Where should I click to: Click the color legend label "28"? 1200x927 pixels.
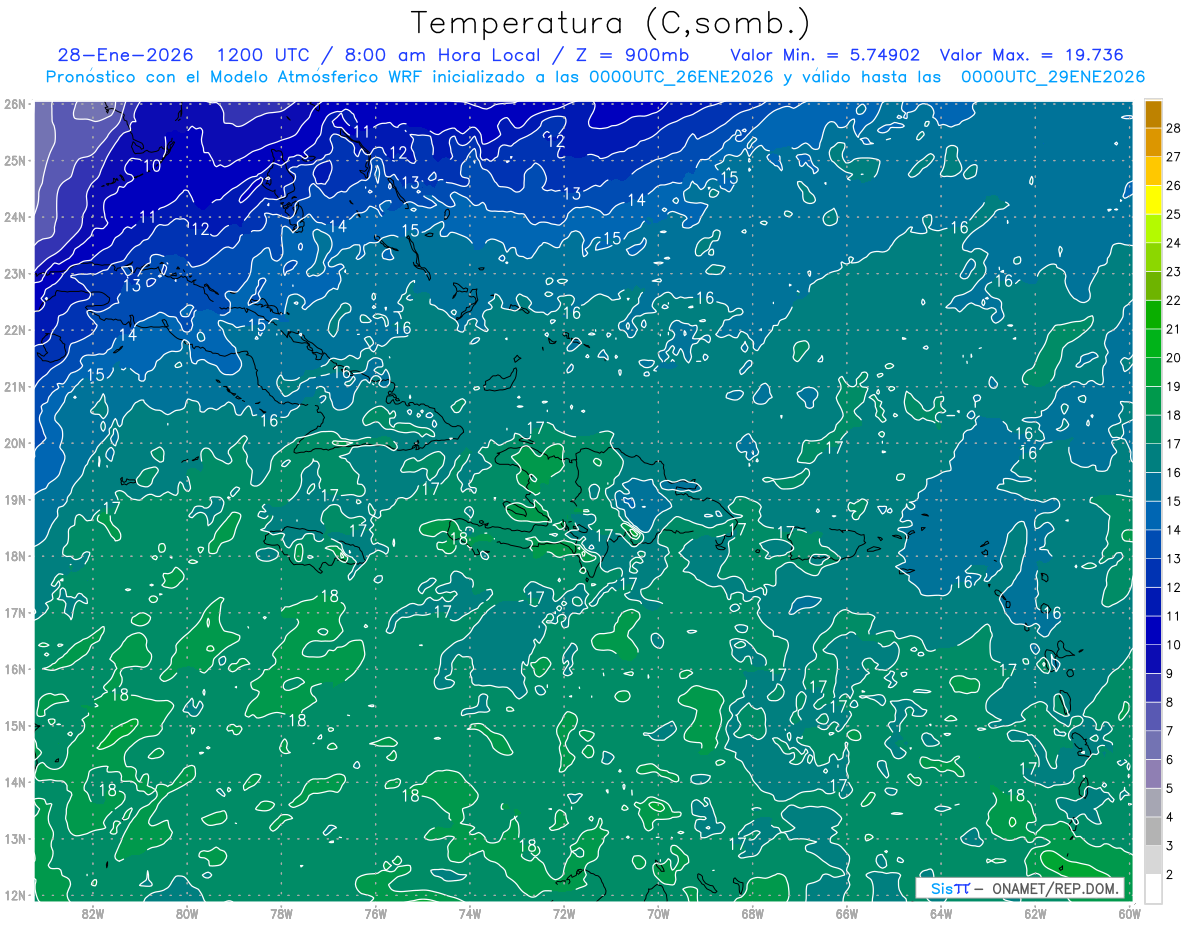[1173, 129]
